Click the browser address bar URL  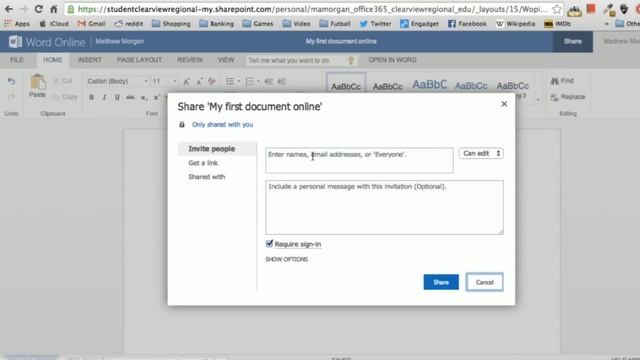tap(312, 9)
